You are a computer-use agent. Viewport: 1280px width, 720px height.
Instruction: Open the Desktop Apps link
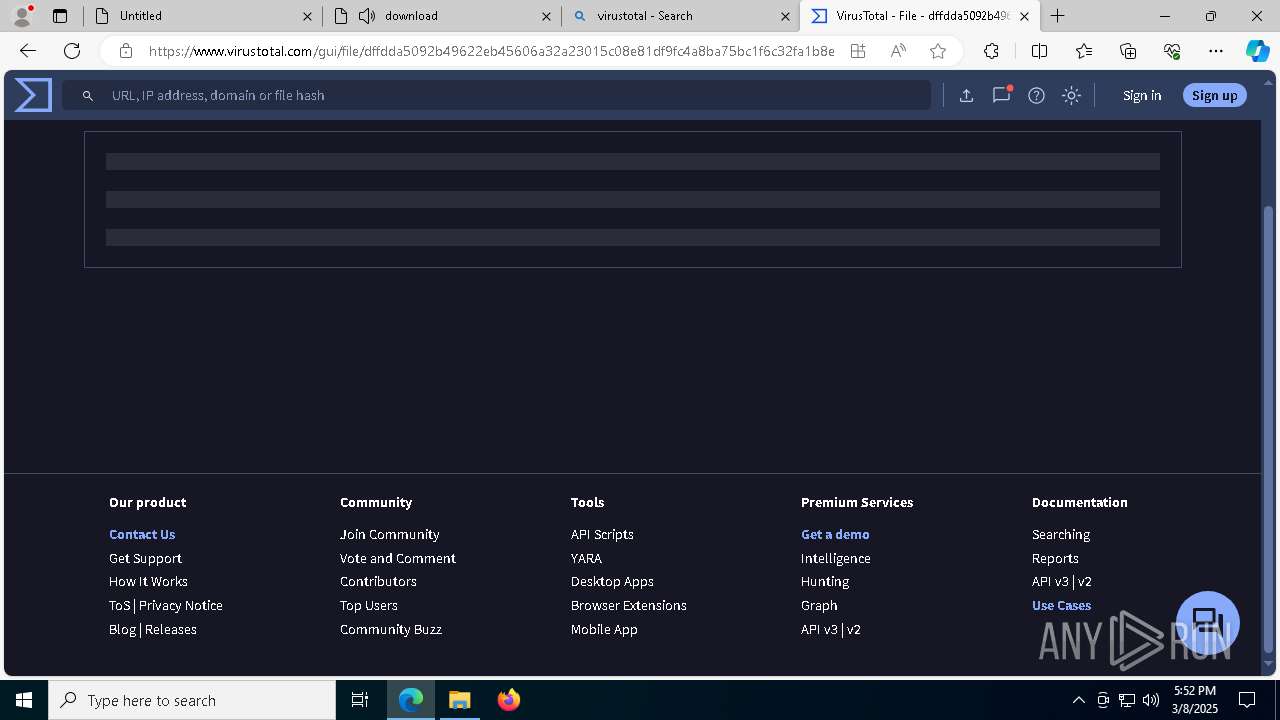612,582
